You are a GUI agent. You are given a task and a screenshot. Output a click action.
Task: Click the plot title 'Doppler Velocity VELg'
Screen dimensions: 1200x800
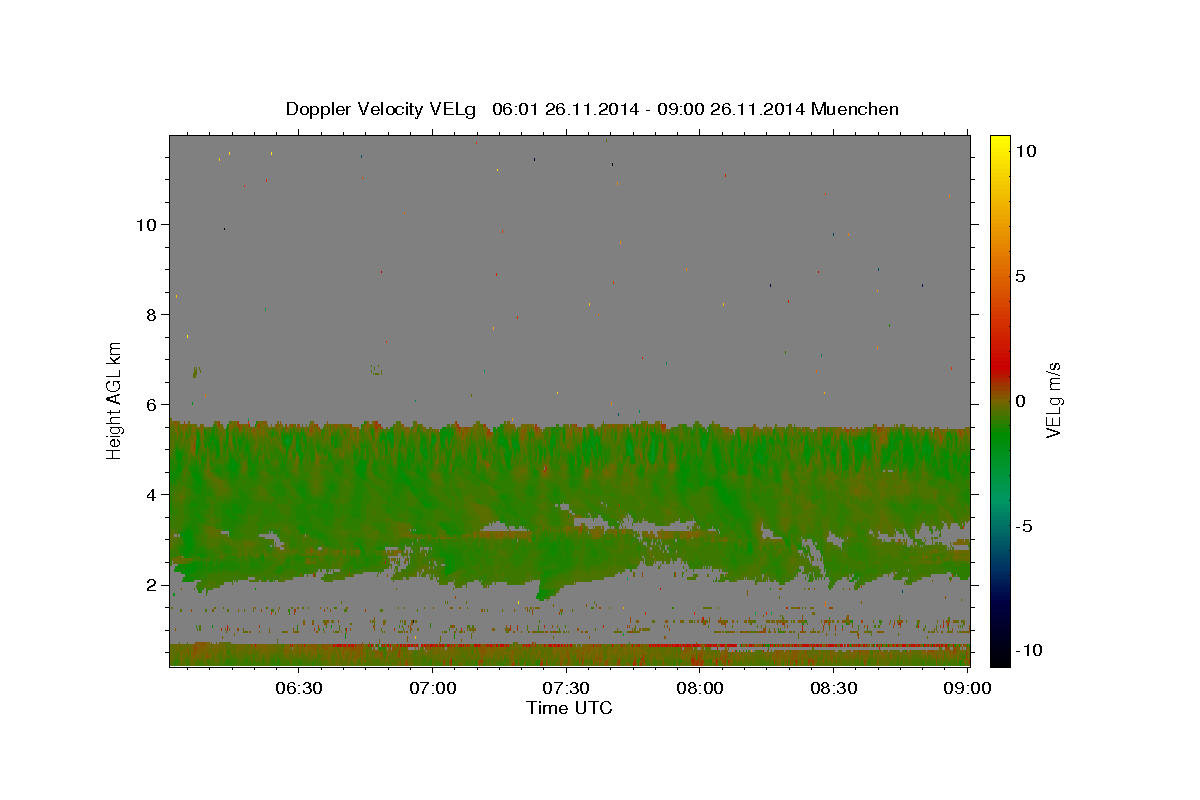point(382,109)
